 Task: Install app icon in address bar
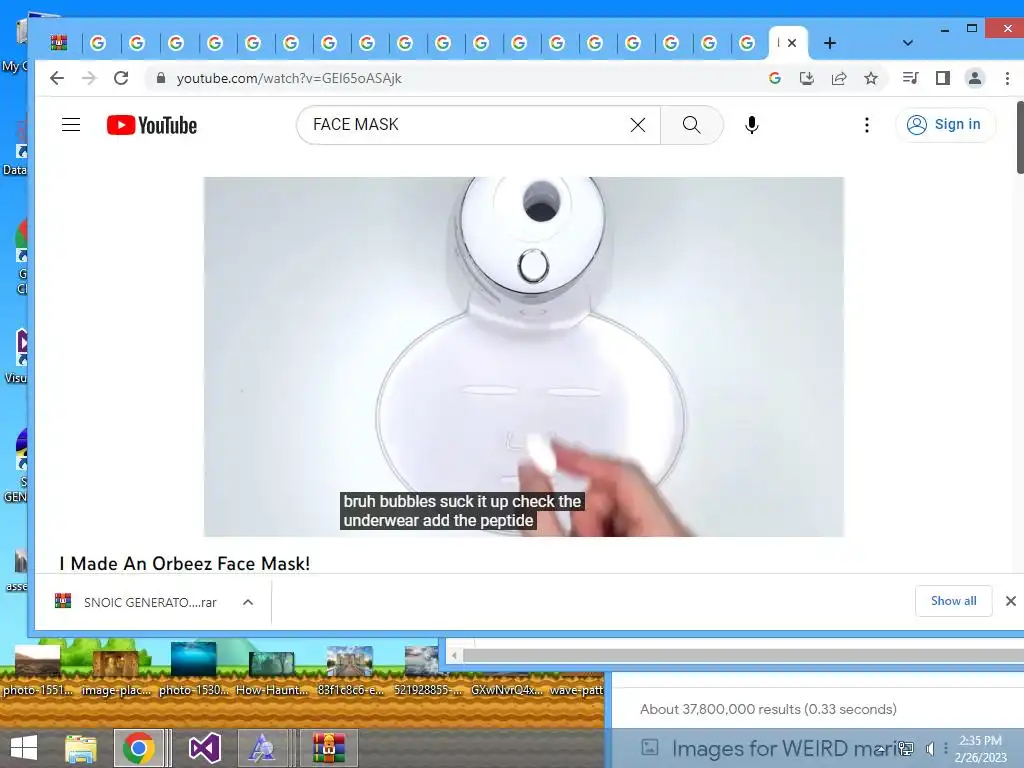tap(807, 78)
